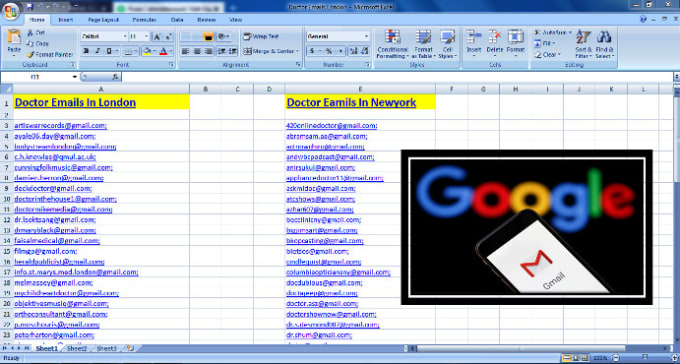The image size is (680, 364).
Task: Increase the cell indent
Action: tap(232, 51)
